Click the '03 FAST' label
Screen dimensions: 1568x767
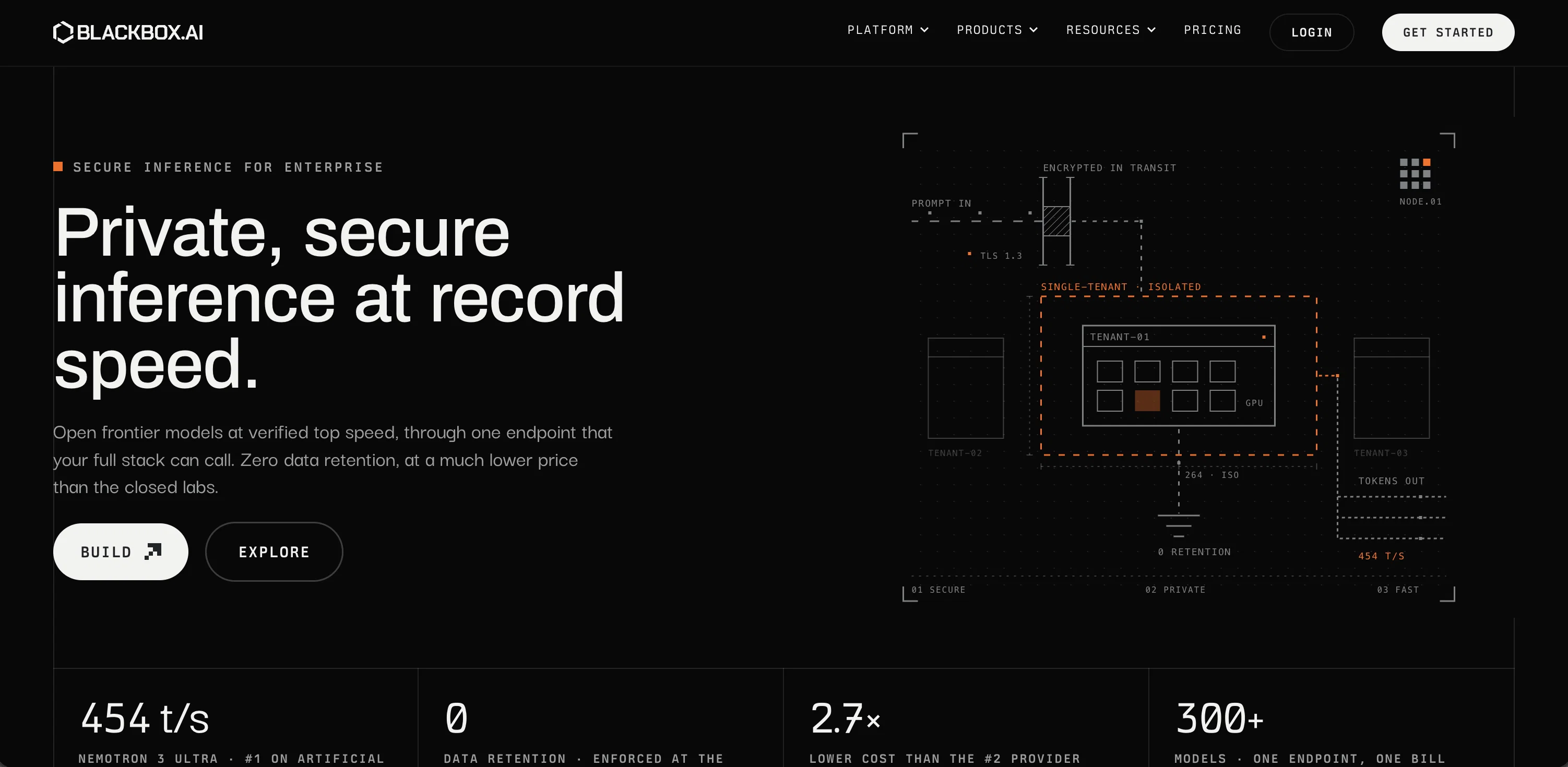pos(1397,590)
